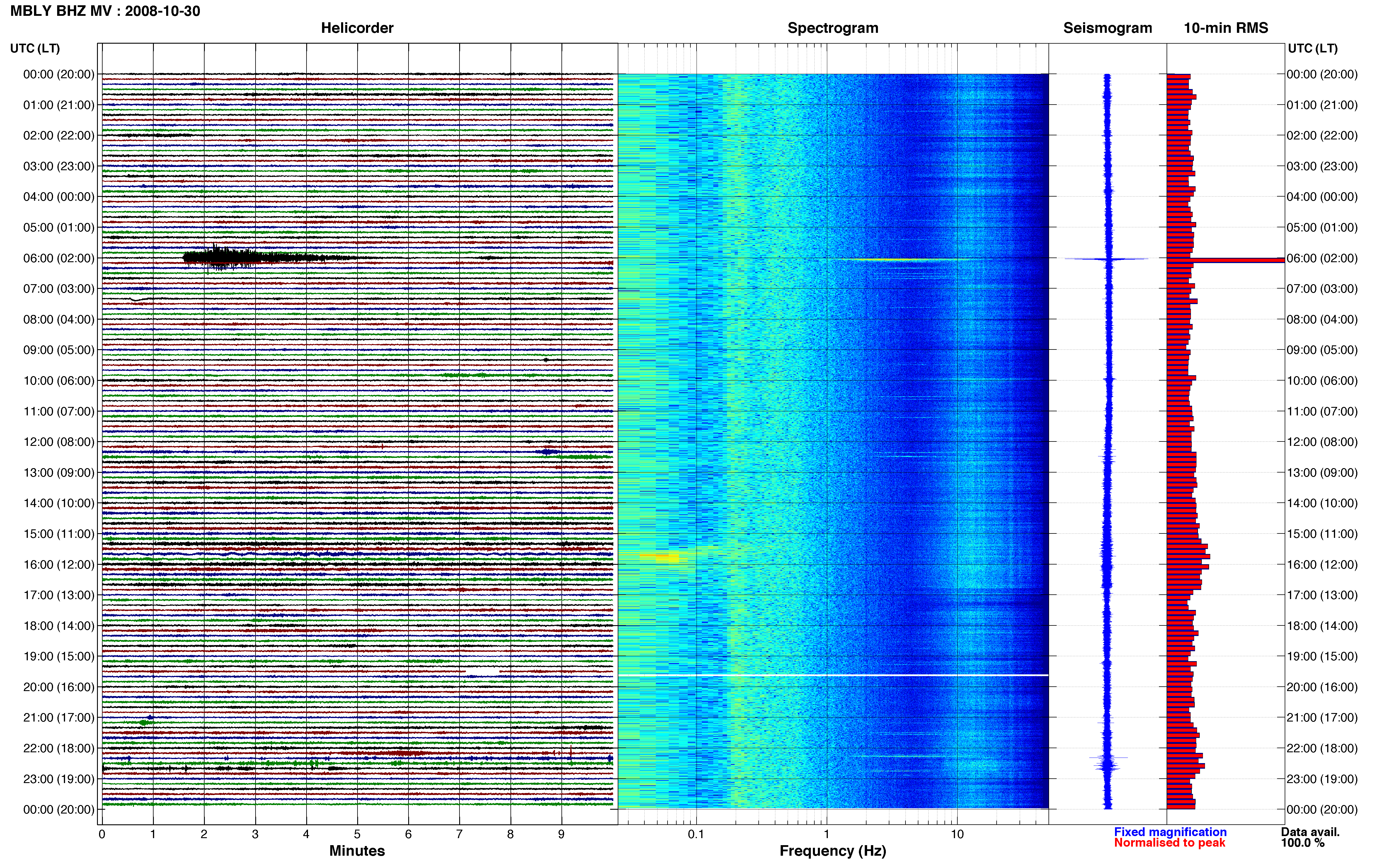Select the 'Spectrogram' panel heading
Viewport: 1389px width, 868px height.
(x=833, y=28)
